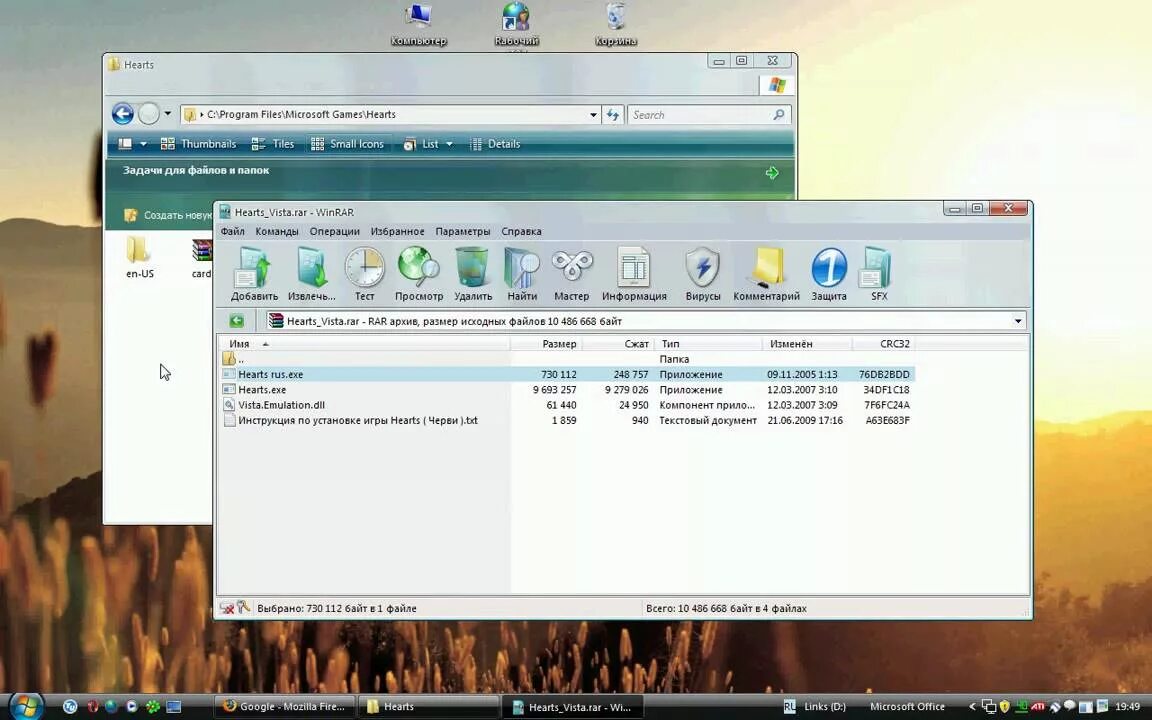Image resolution: width=1152 pixels, height=720 pixels.
Task: Sort by the Тип column header
Action: pos(670,344)
